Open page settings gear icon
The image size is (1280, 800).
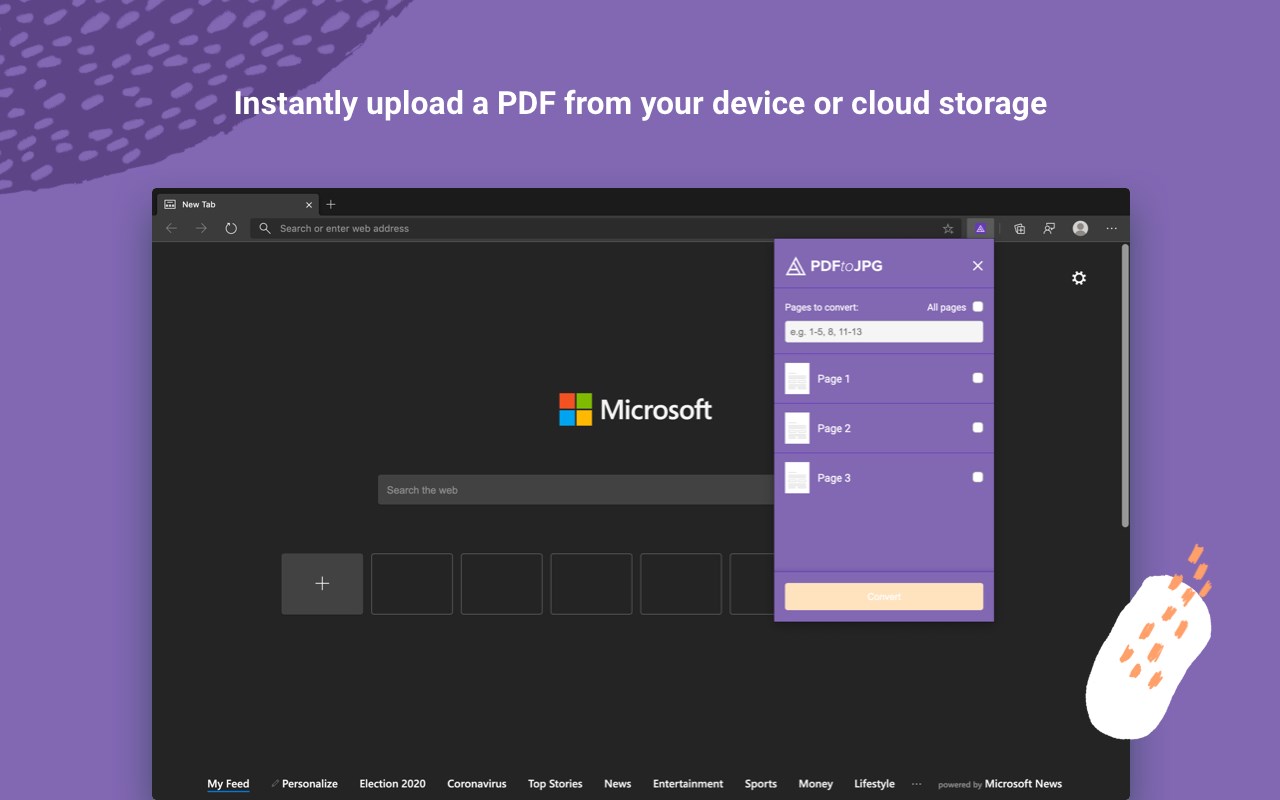pos(1079,278)
